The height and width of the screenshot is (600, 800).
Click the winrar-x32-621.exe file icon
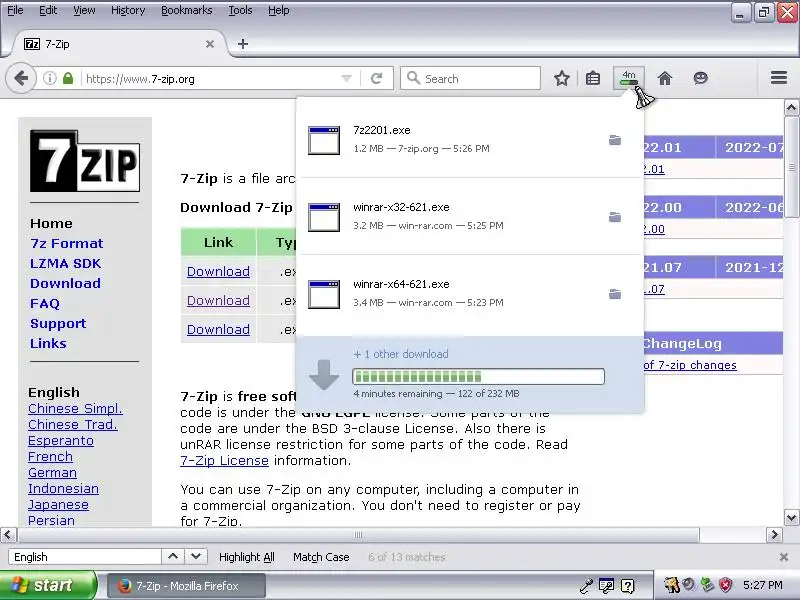click(324, 217)
